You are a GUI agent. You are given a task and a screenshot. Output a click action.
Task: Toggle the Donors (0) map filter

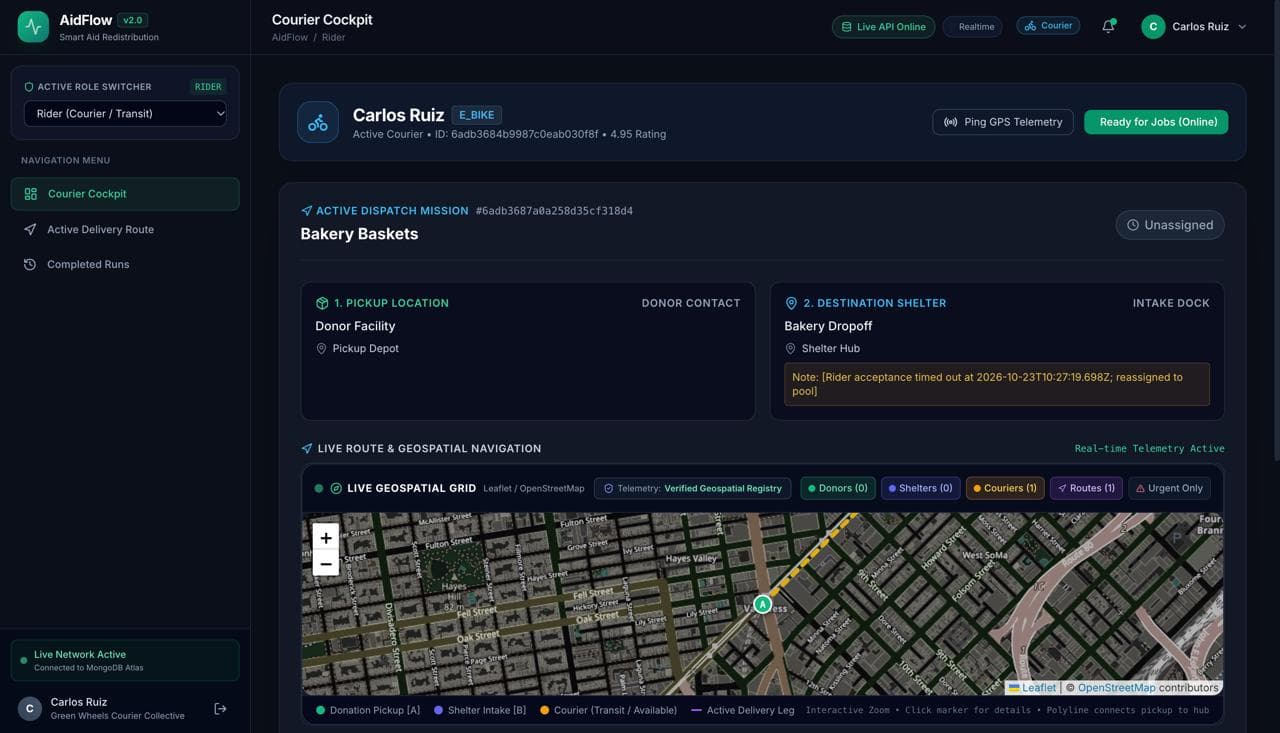(x=838, y=488)
